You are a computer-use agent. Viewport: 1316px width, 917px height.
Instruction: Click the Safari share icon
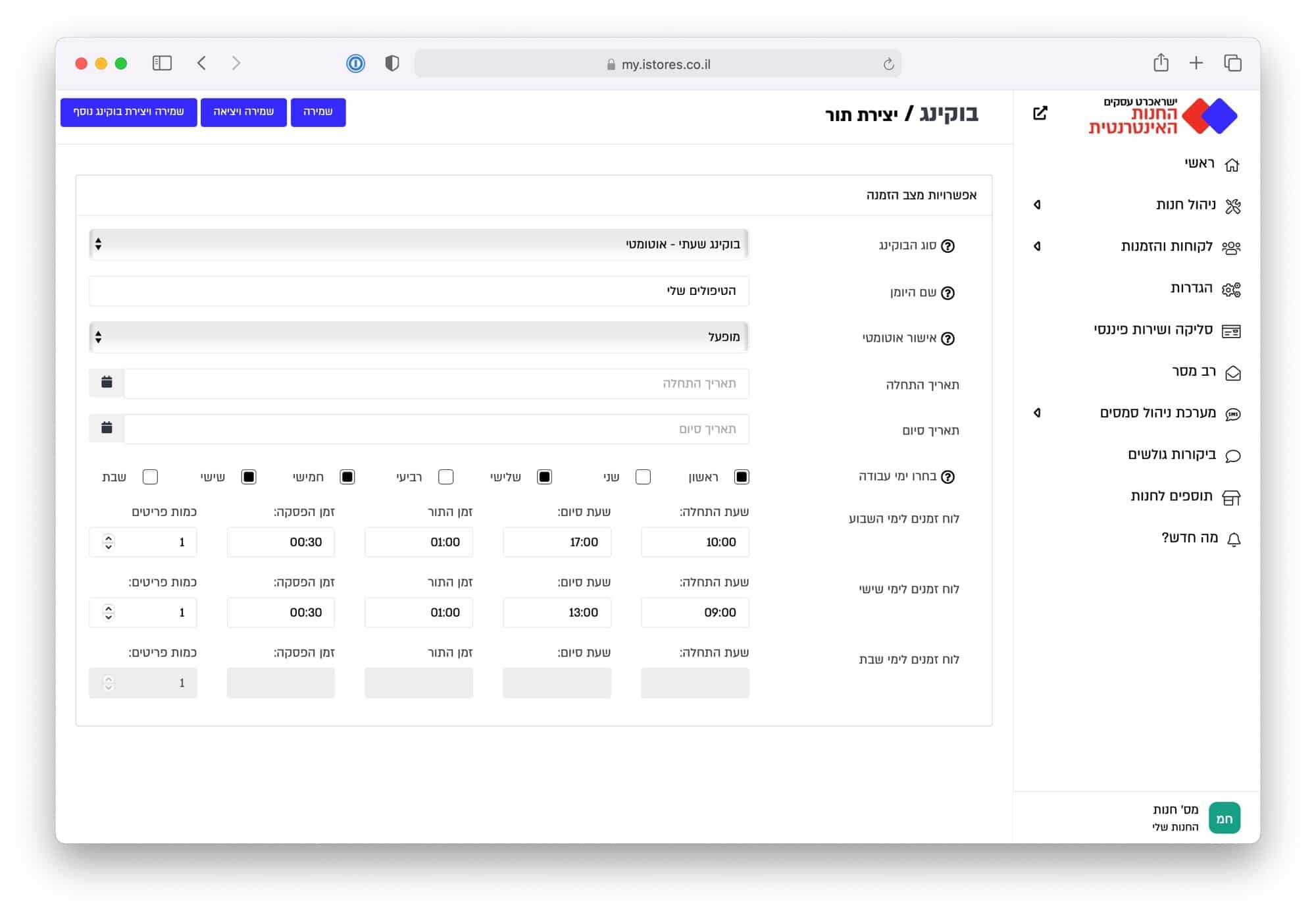point(1161,63)
